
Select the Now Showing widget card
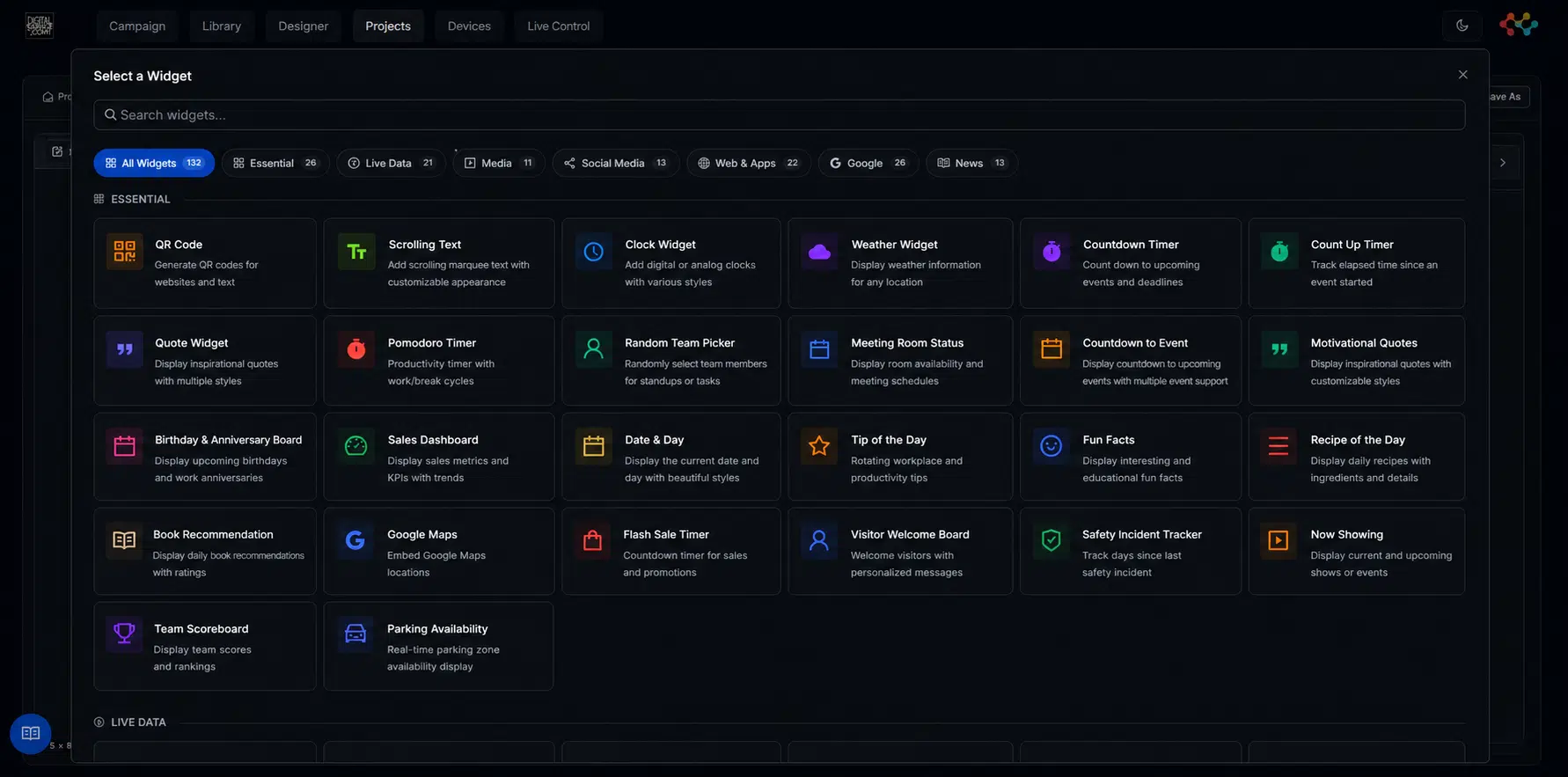(x=1356, y=551)
